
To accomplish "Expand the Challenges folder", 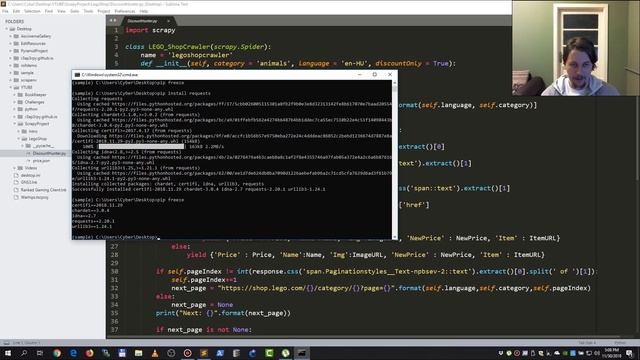I will point(15,102).
